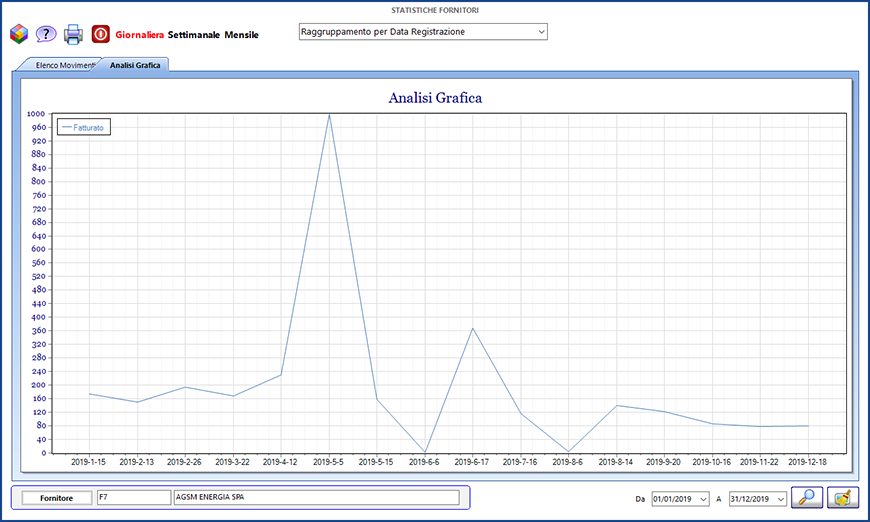
Task: Run search with the magnifying glass button
Action: tap(806, 497)
